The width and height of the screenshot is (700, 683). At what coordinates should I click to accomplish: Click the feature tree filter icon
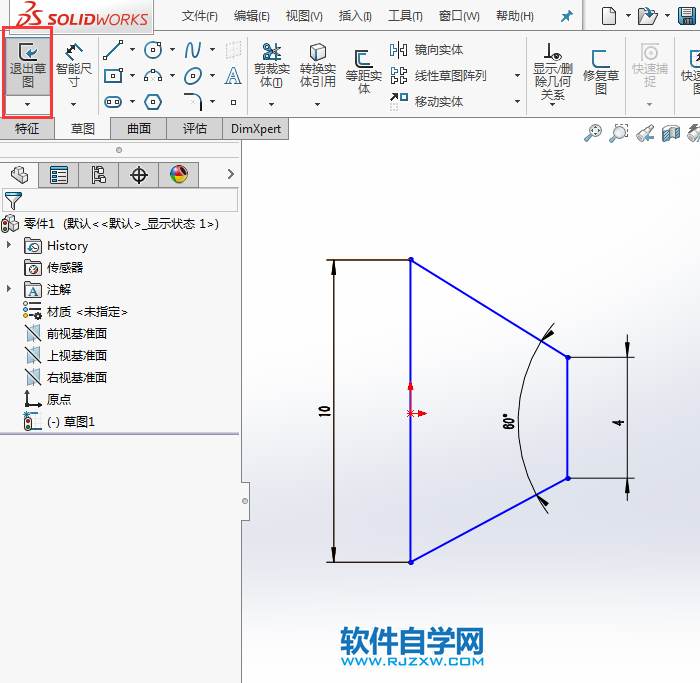(13, 201)
